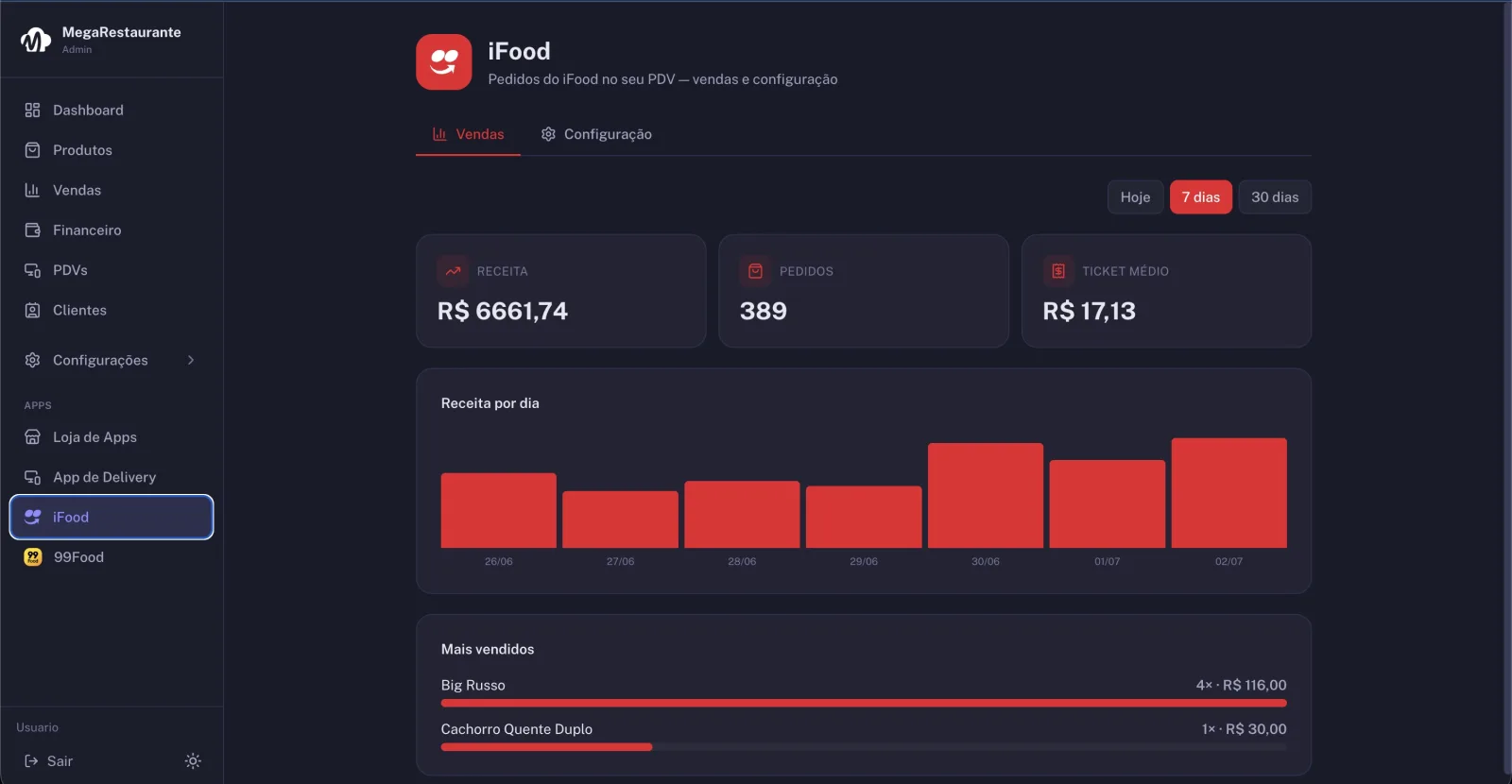Click the Sair logout link

(49, 761)
